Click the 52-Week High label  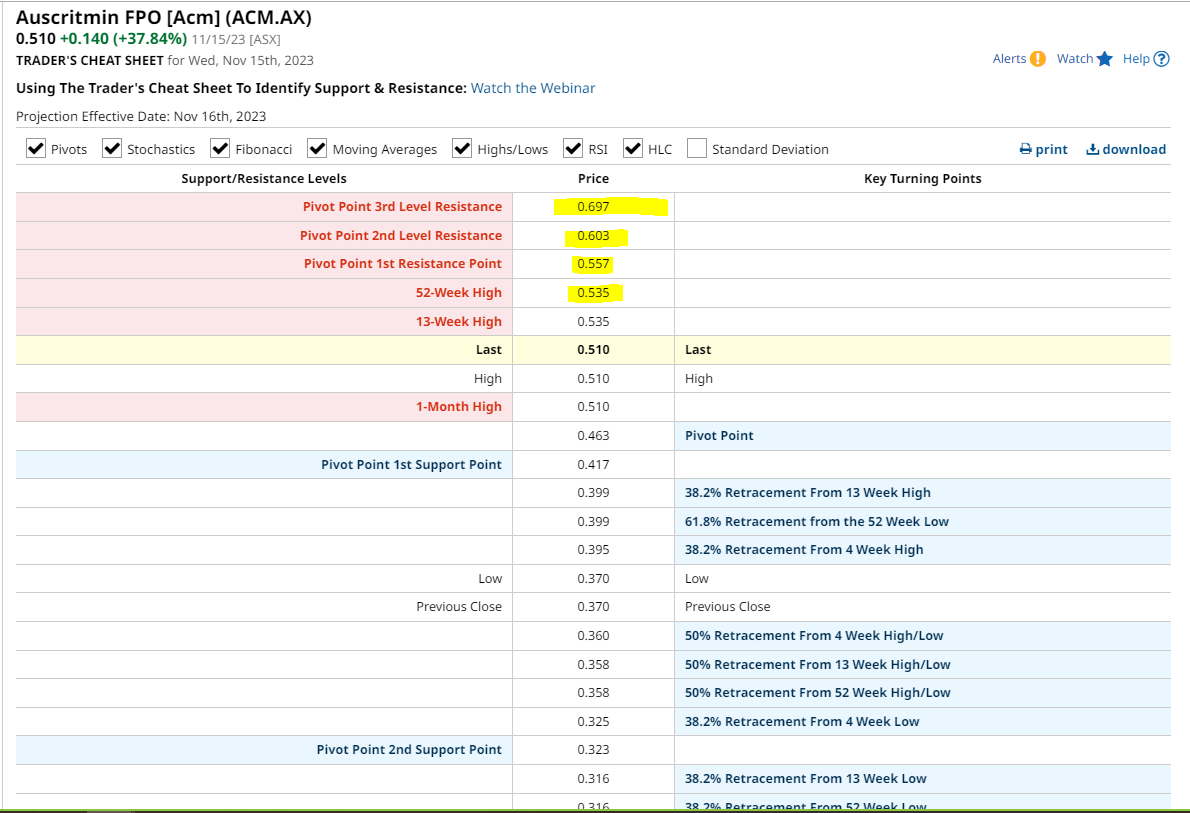[458, 292]
